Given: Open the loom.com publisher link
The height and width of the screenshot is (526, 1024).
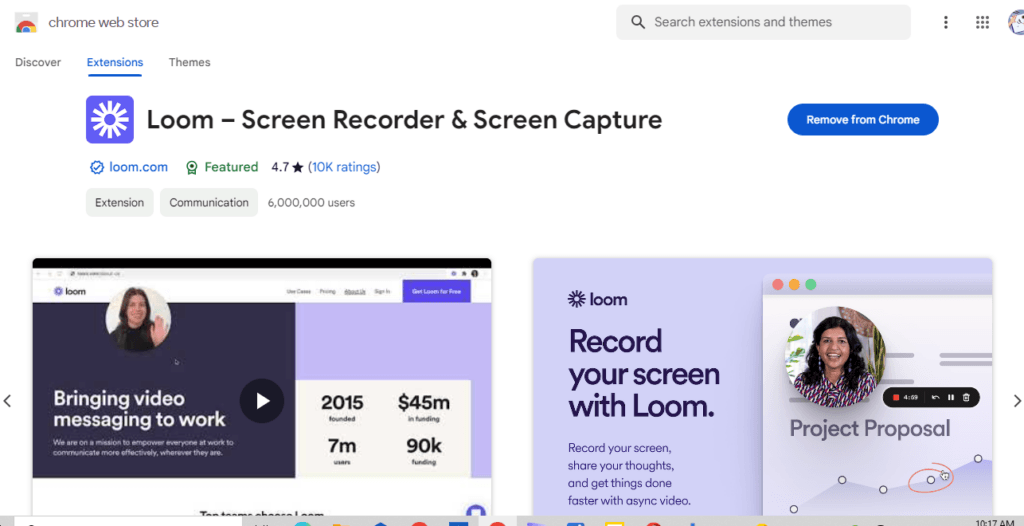Looking at the screenshot, I should 138,167.
